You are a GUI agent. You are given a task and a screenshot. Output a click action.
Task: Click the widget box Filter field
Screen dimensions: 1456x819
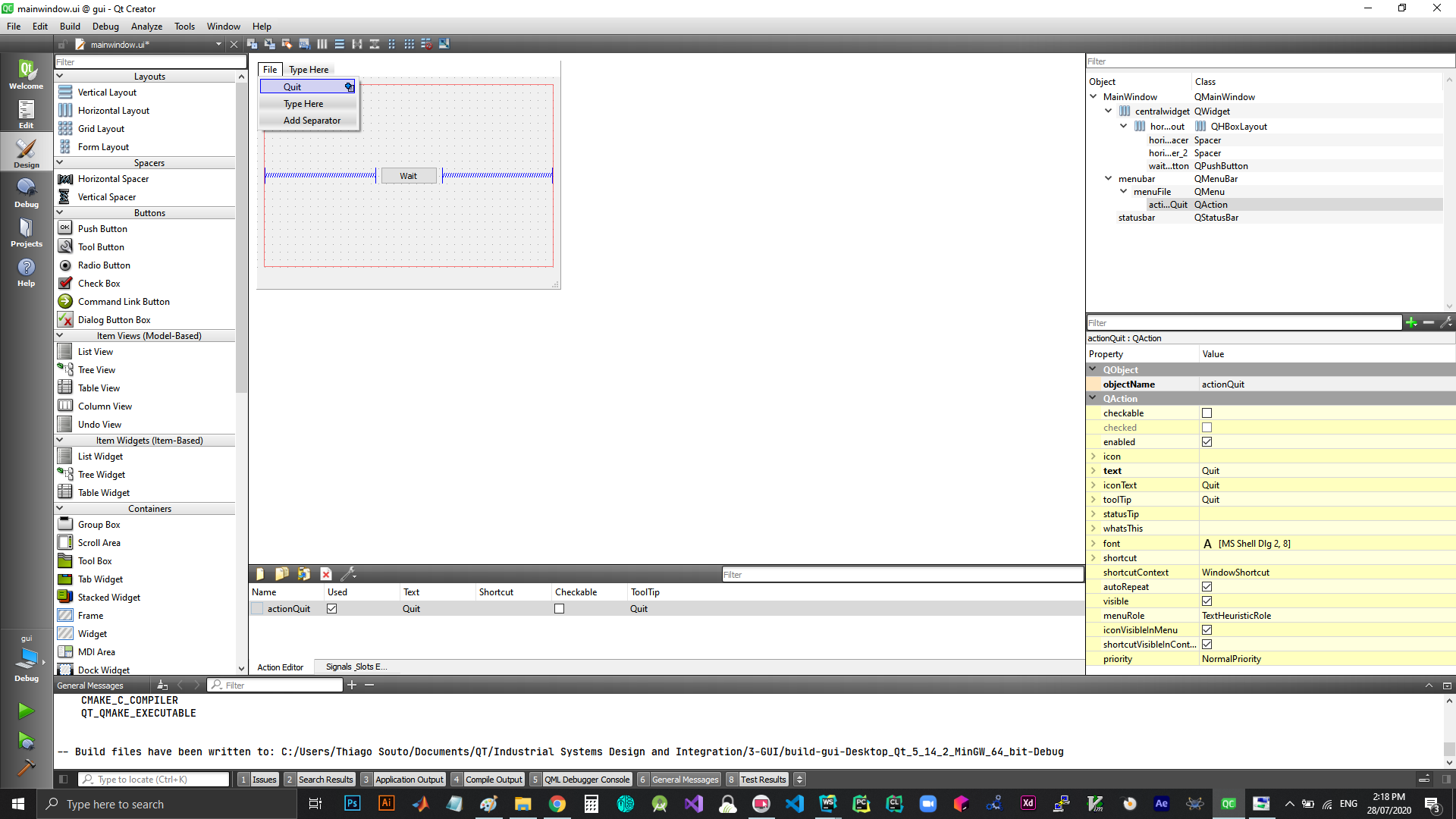click(150, 62)
